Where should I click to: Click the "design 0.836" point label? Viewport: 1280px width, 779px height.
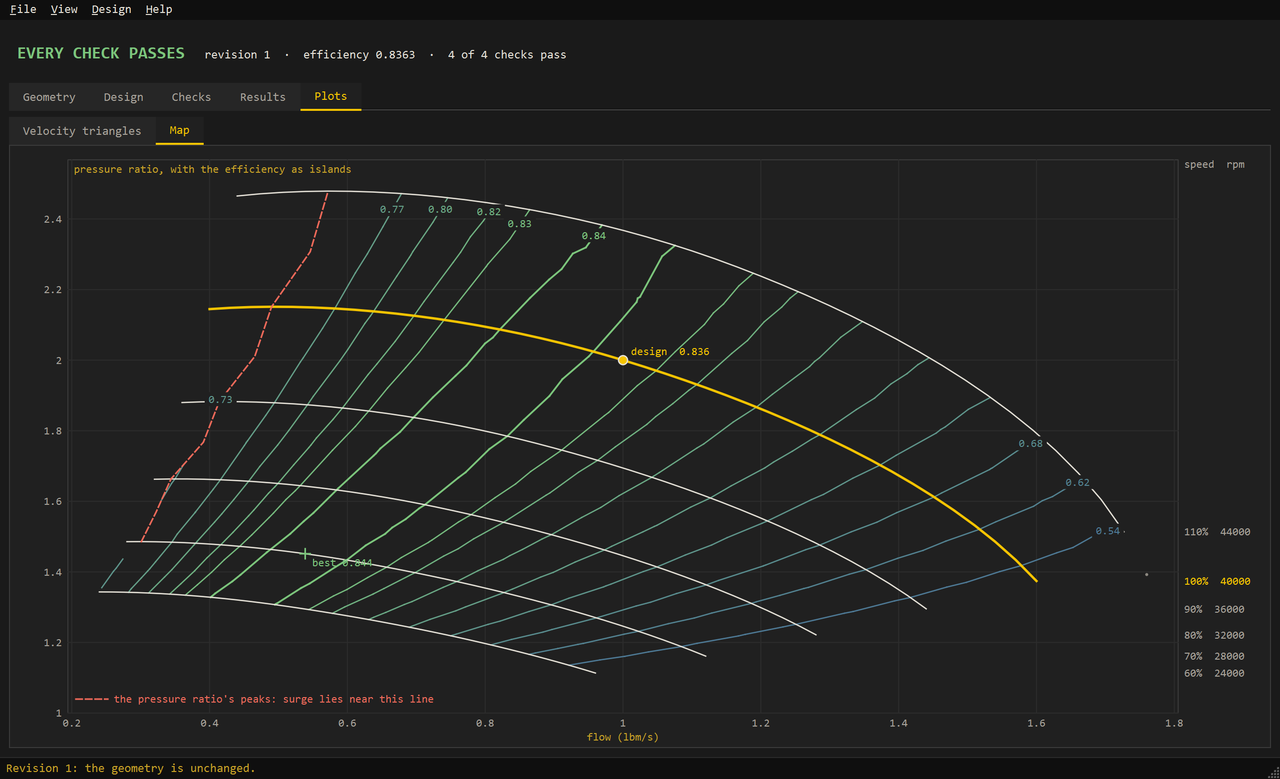(670, 352)
